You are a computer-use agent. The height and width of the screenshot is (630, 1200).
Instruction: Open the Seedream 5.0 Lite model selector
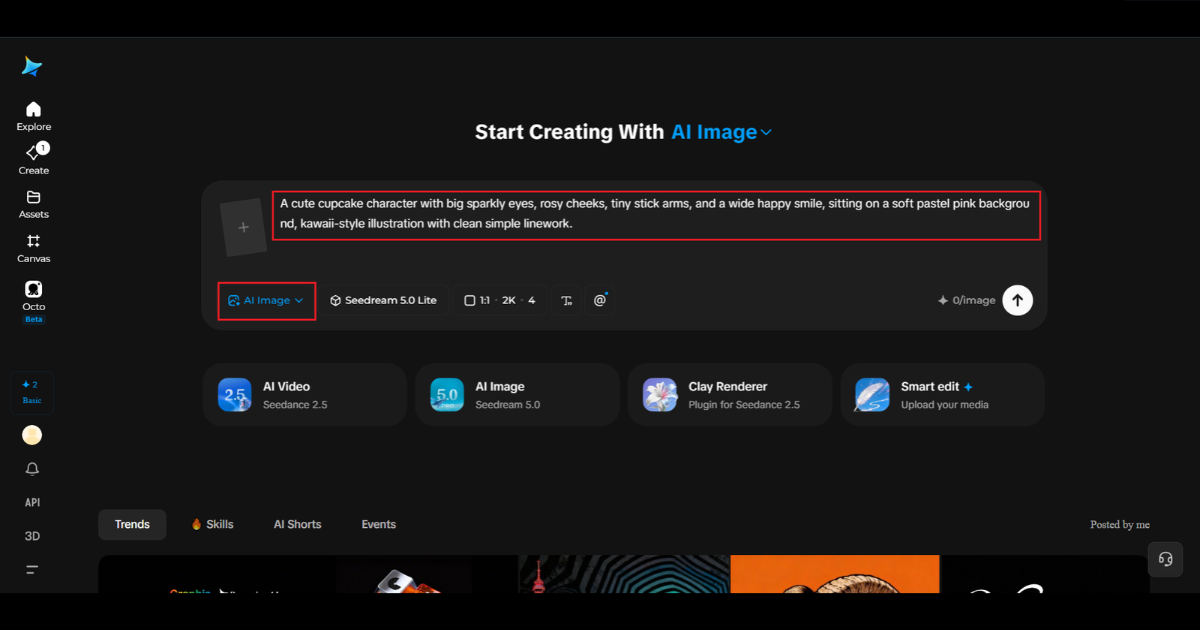(384, 300)
